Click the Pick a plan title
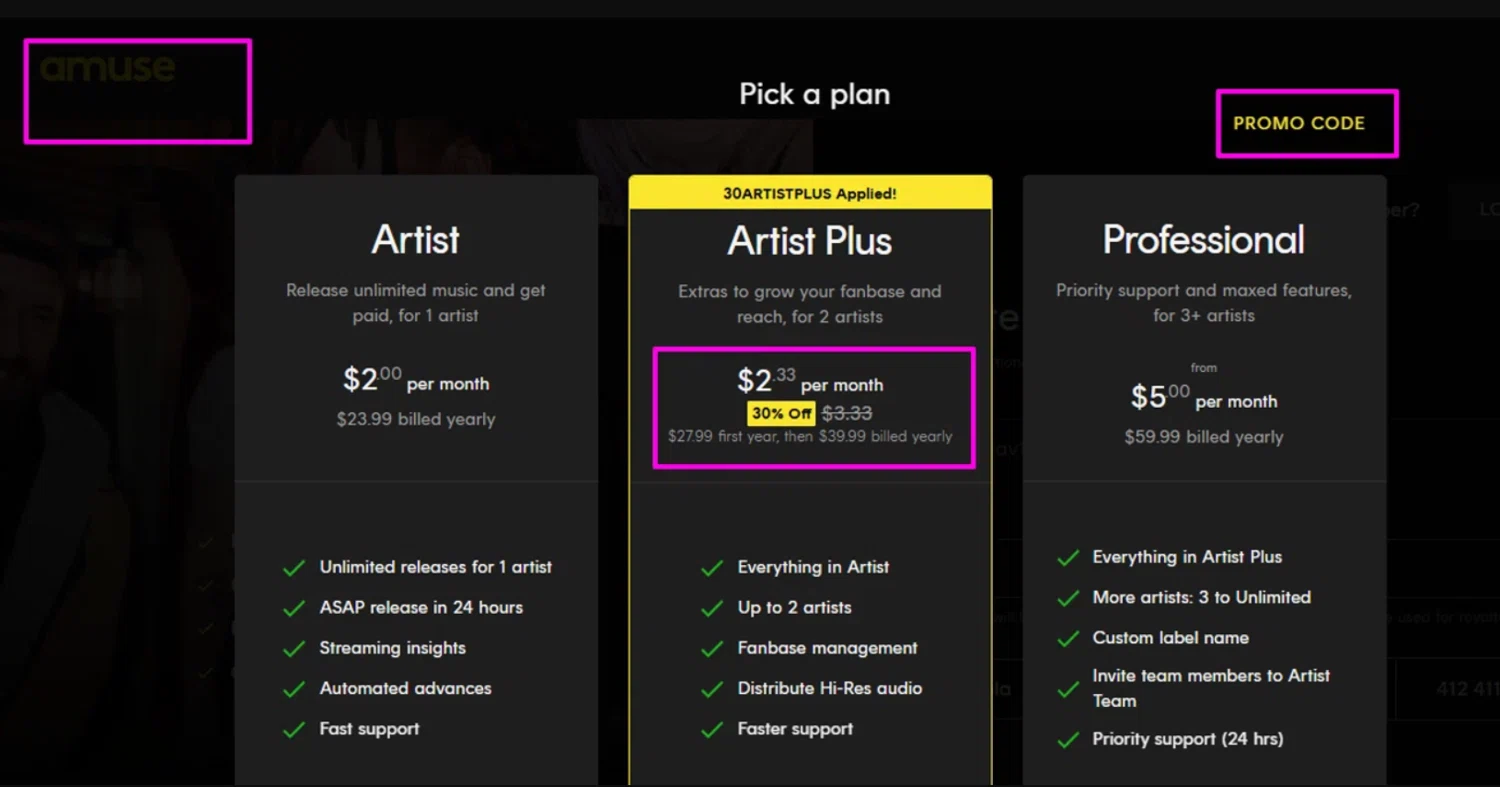The image size is (1500, 787). click(x=814, y=94)
